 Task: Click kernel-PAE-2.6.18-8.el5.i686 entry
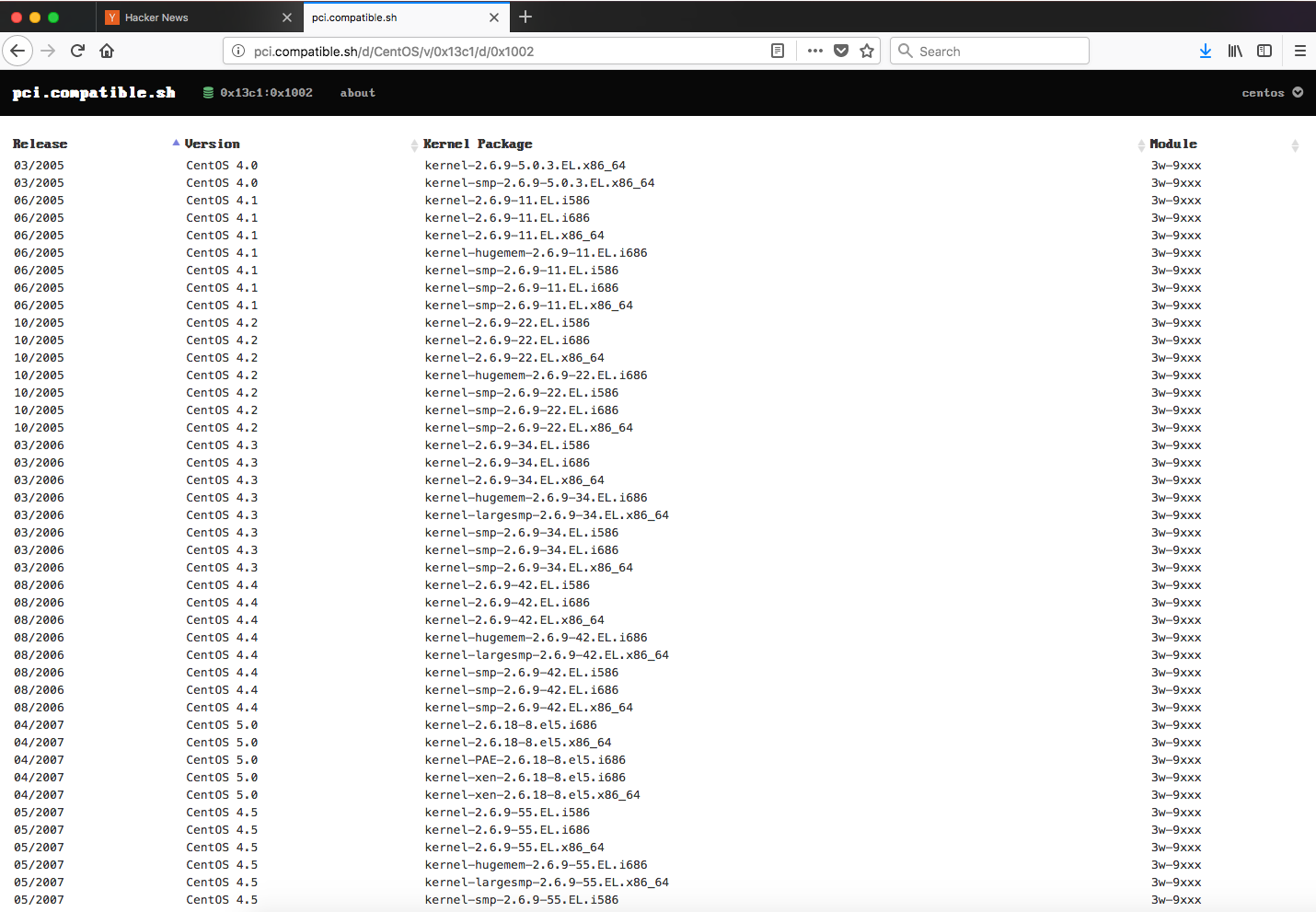[525, 760]
